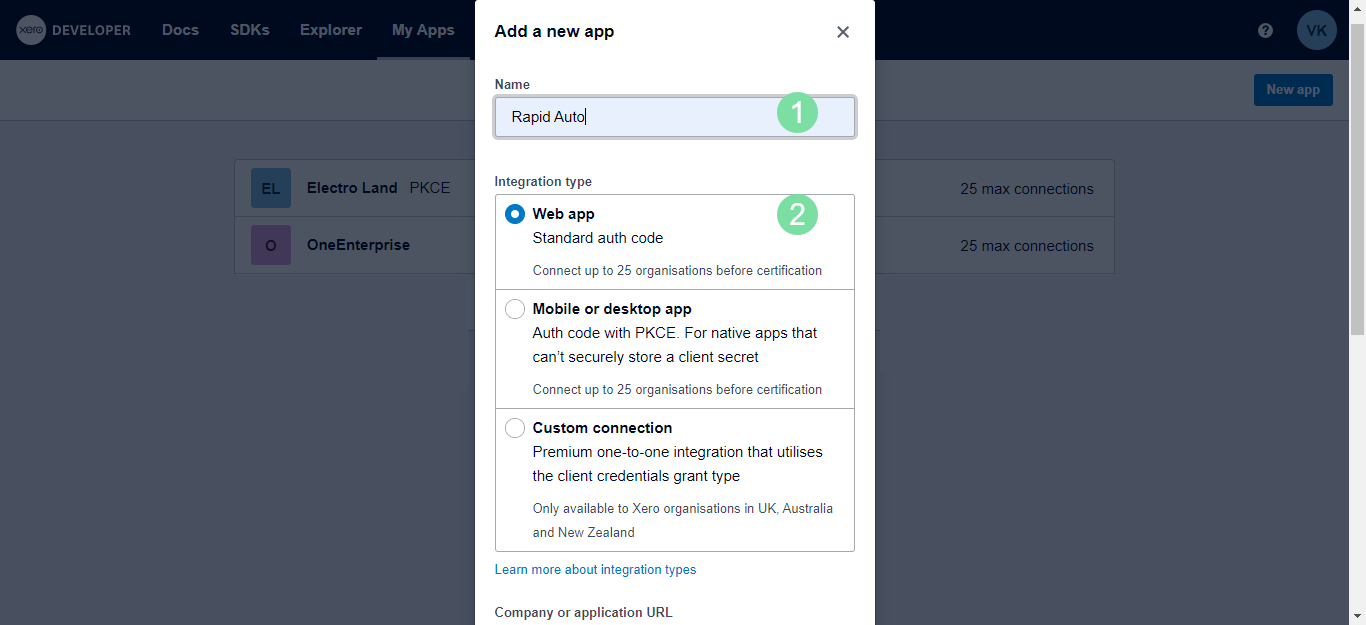Choose the Custom connection radio option
Viewport: 1366px width, 625px height.
pos(515,428)
